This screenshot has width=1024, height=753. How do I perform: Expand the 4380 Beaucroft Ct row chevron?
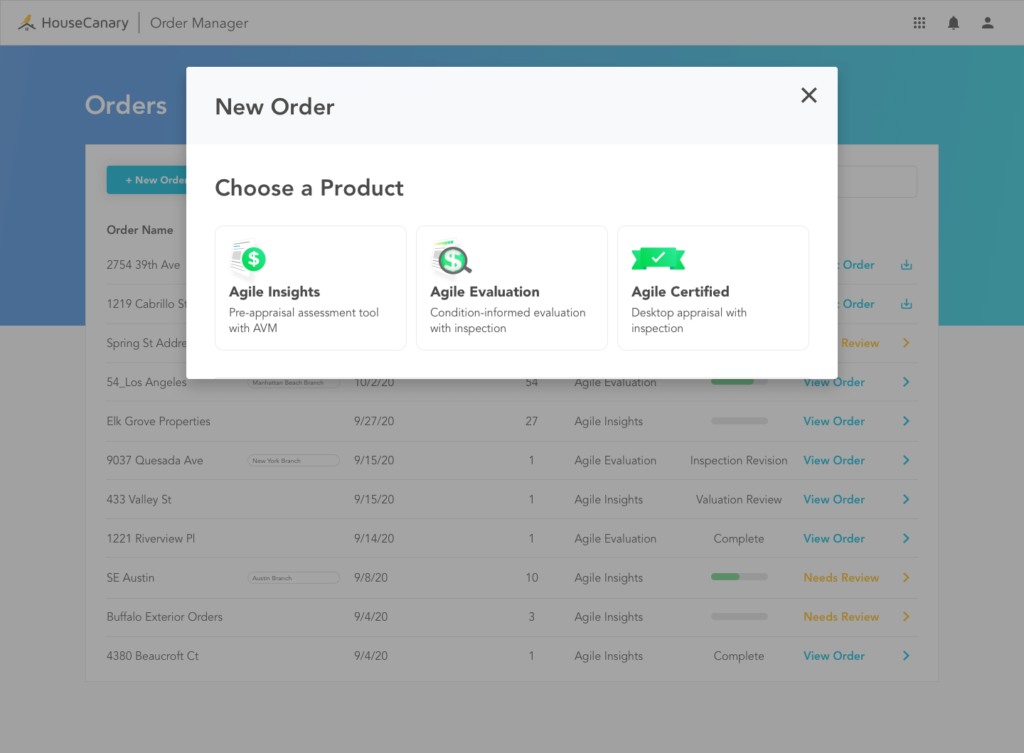(906, 656)
